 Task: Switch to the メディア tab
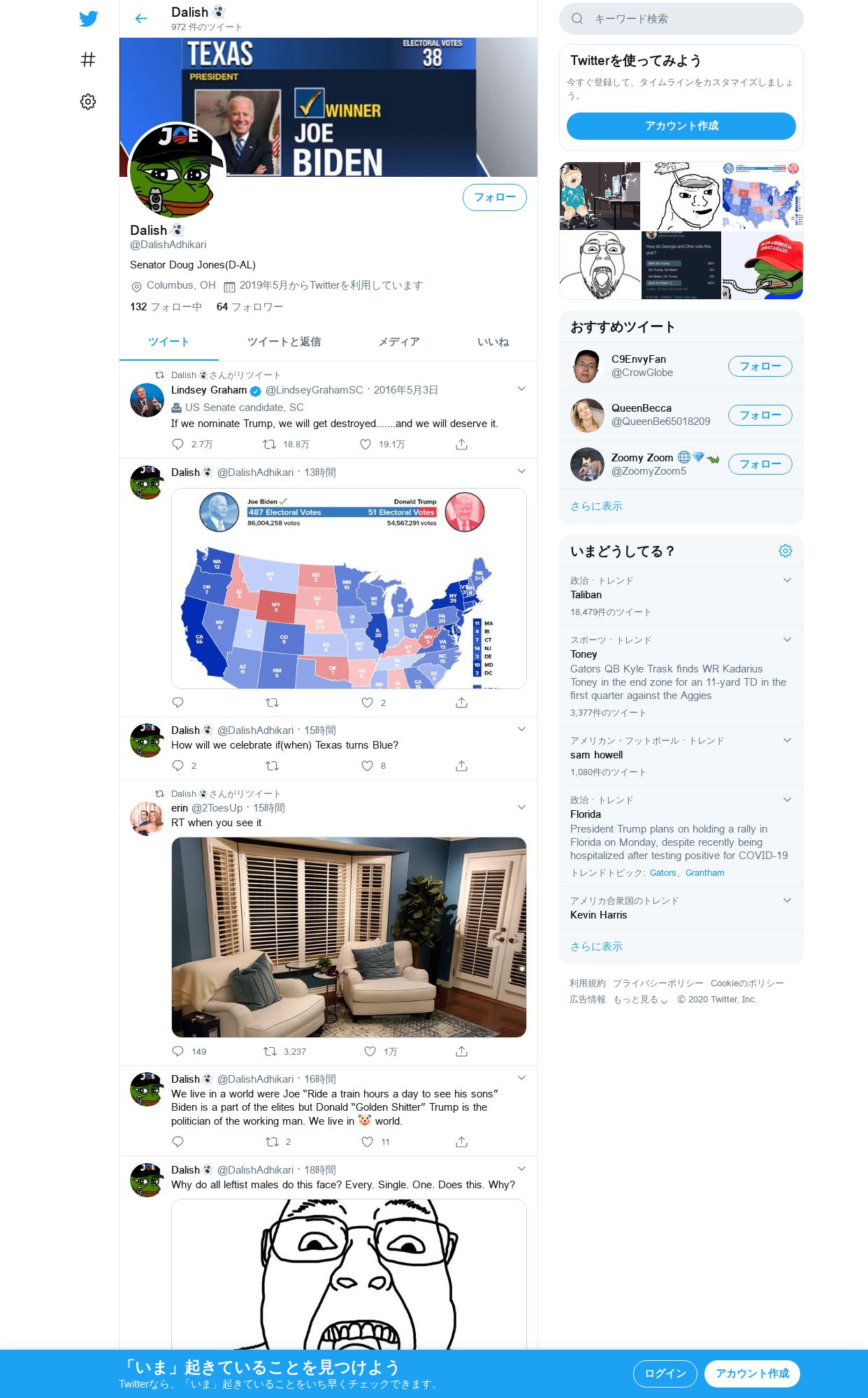pyautogui.click(x=399, y=342)
